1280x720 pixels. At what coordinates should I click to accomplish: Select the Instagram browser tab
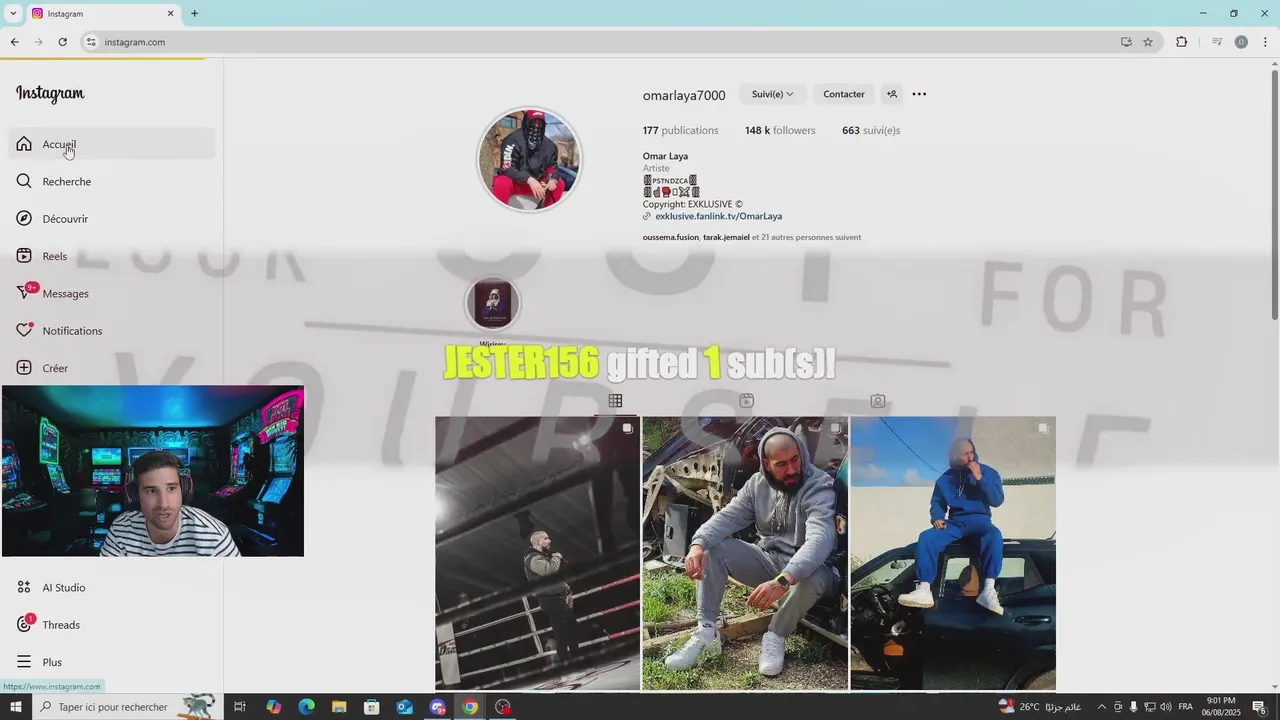(102, 13)
